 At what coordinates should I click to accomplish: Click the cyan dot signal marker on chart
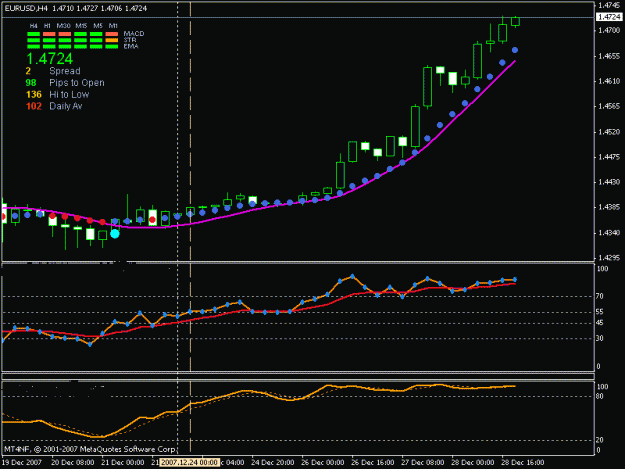[115, 234]
